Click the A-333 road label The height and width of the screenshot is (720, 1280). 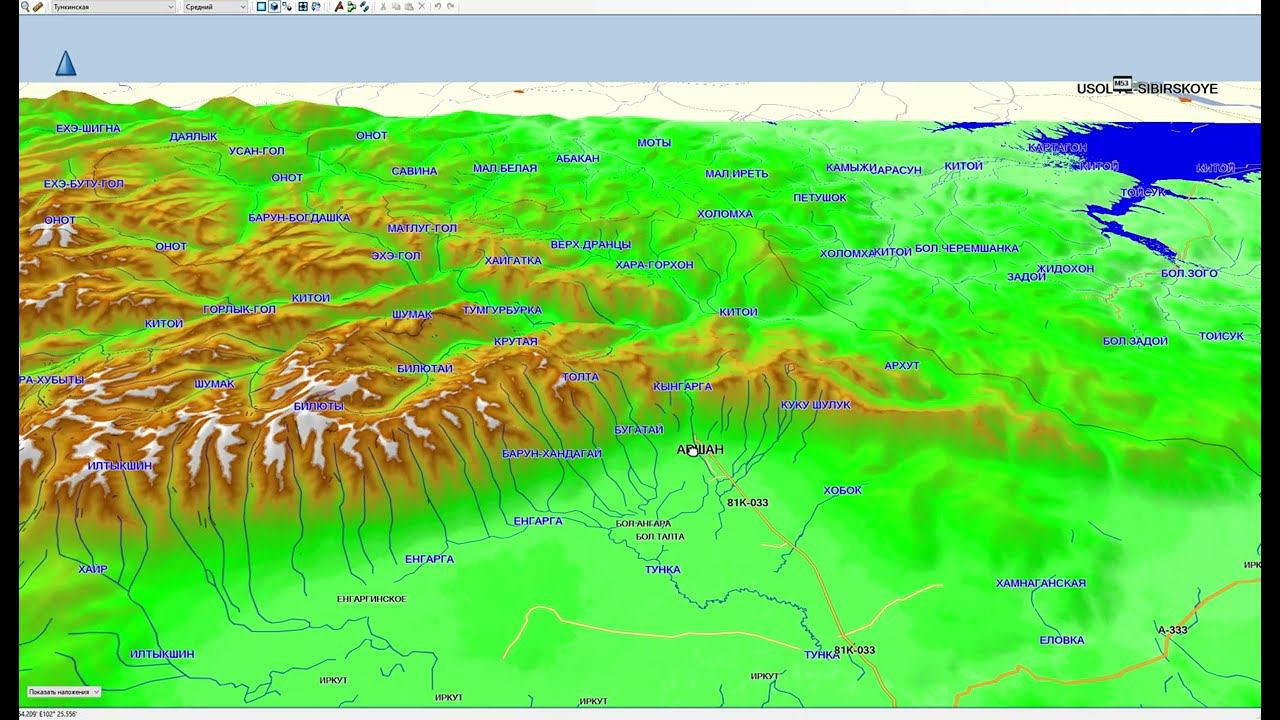coord(1172,630)
